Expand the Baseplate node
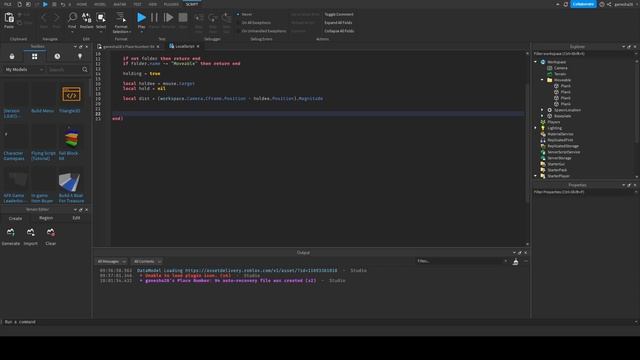The image size is (640, 360). tap(542, 116)
